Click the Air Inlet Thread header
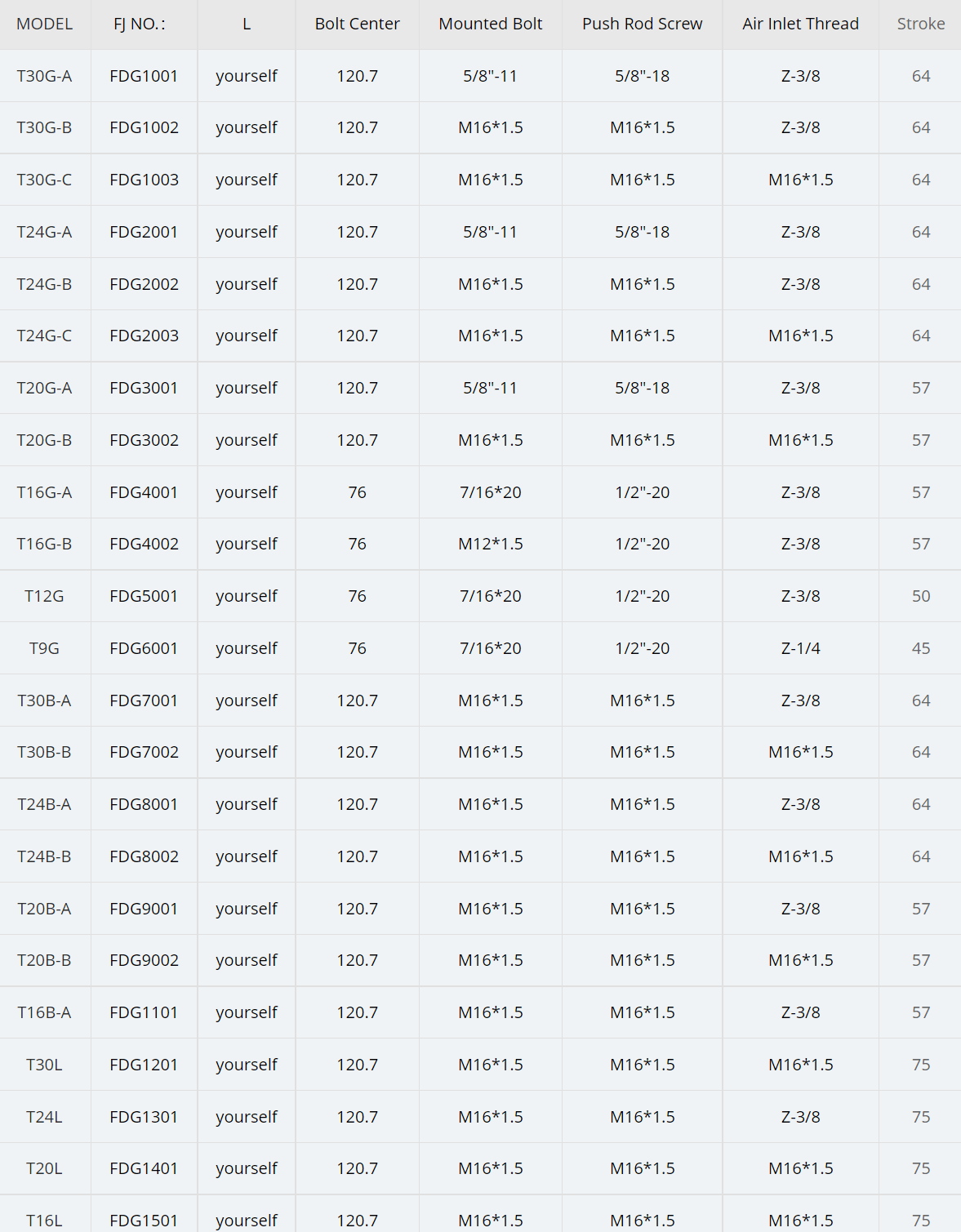This screenshot has width=961, height=1232. (x=801, y=24)
